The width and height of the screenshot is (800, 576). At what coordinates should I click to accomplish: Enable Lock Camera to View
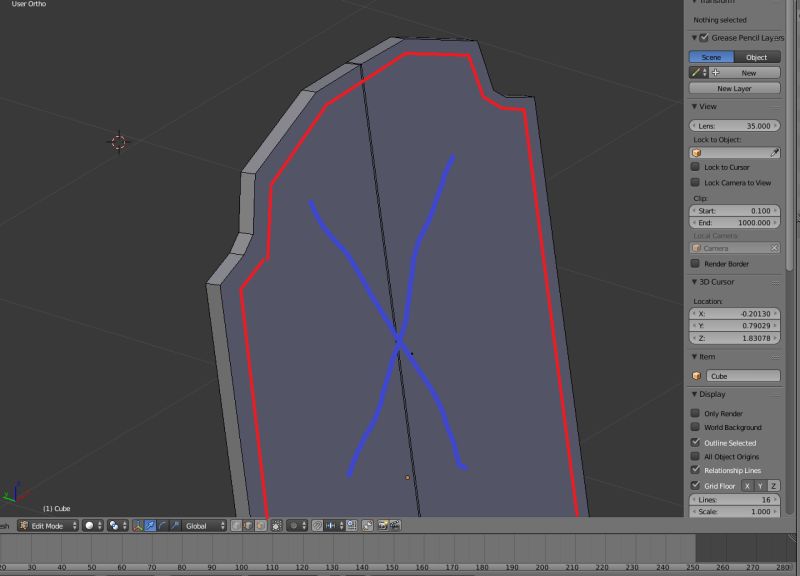pos(695,183)
